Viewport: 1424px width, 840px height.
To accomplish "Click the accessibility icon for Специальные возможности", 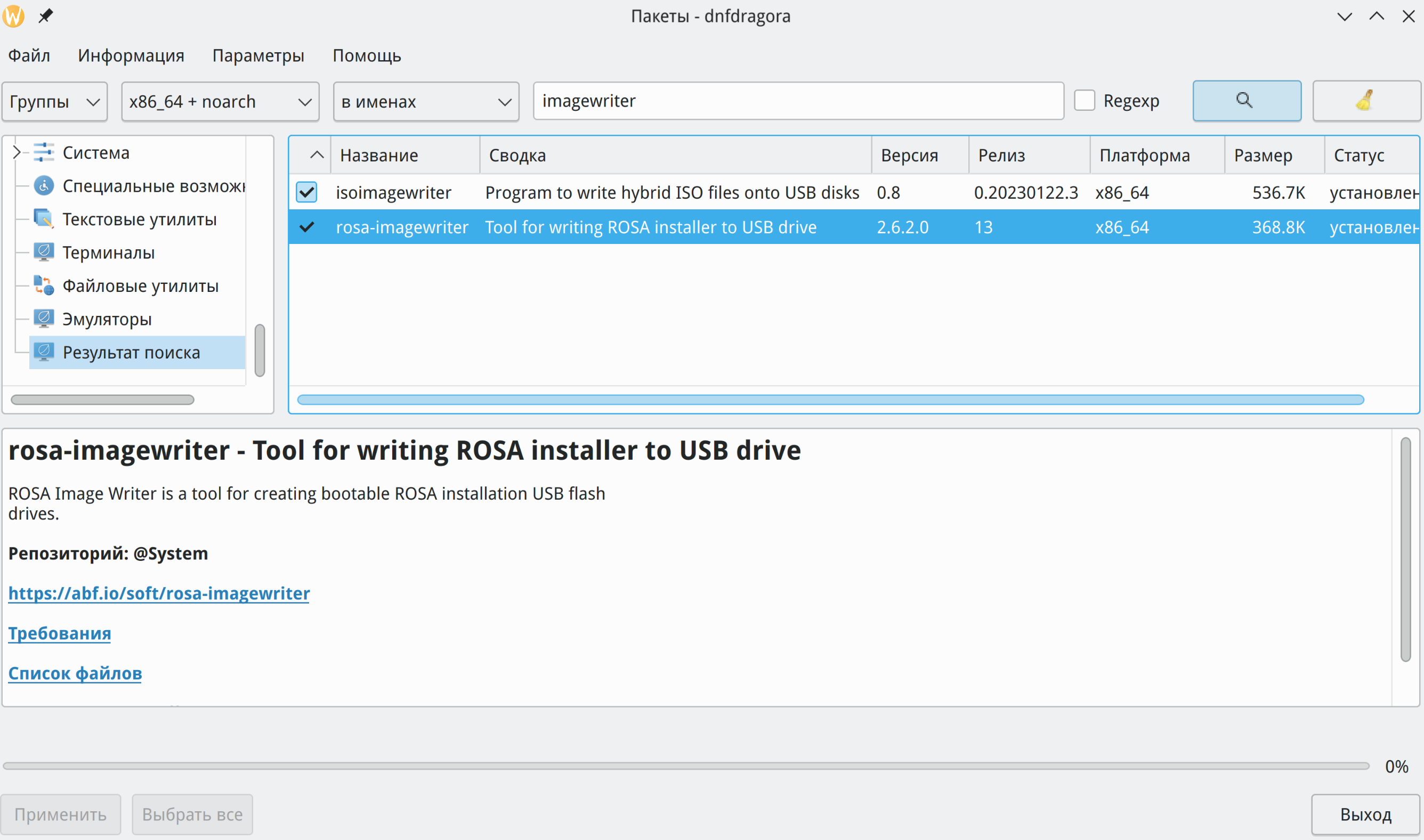I will (44, 186).
